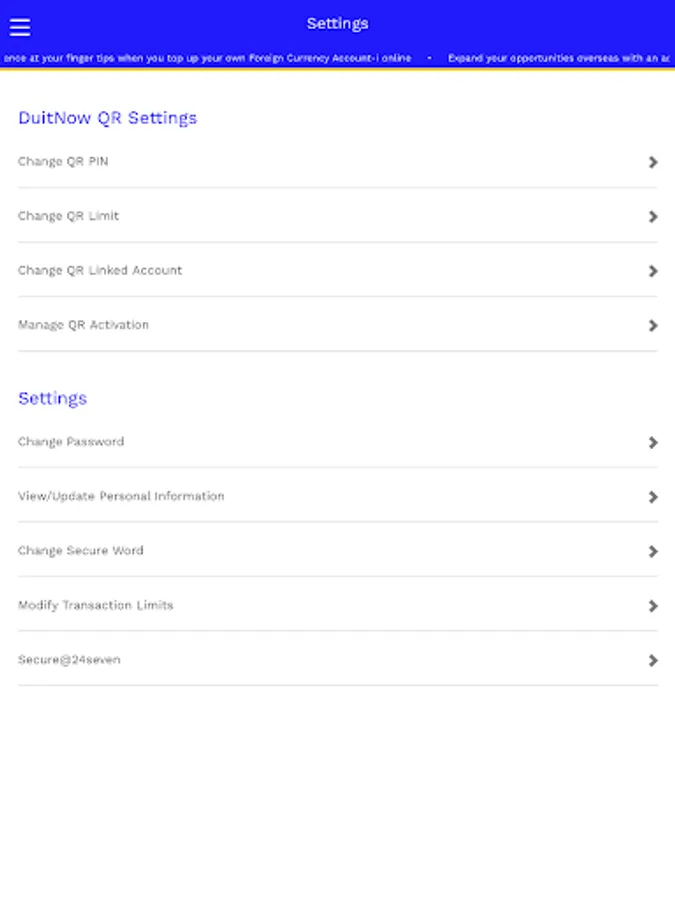
Task: Tap the Change Password arrow icon
Action: [653, 443]
